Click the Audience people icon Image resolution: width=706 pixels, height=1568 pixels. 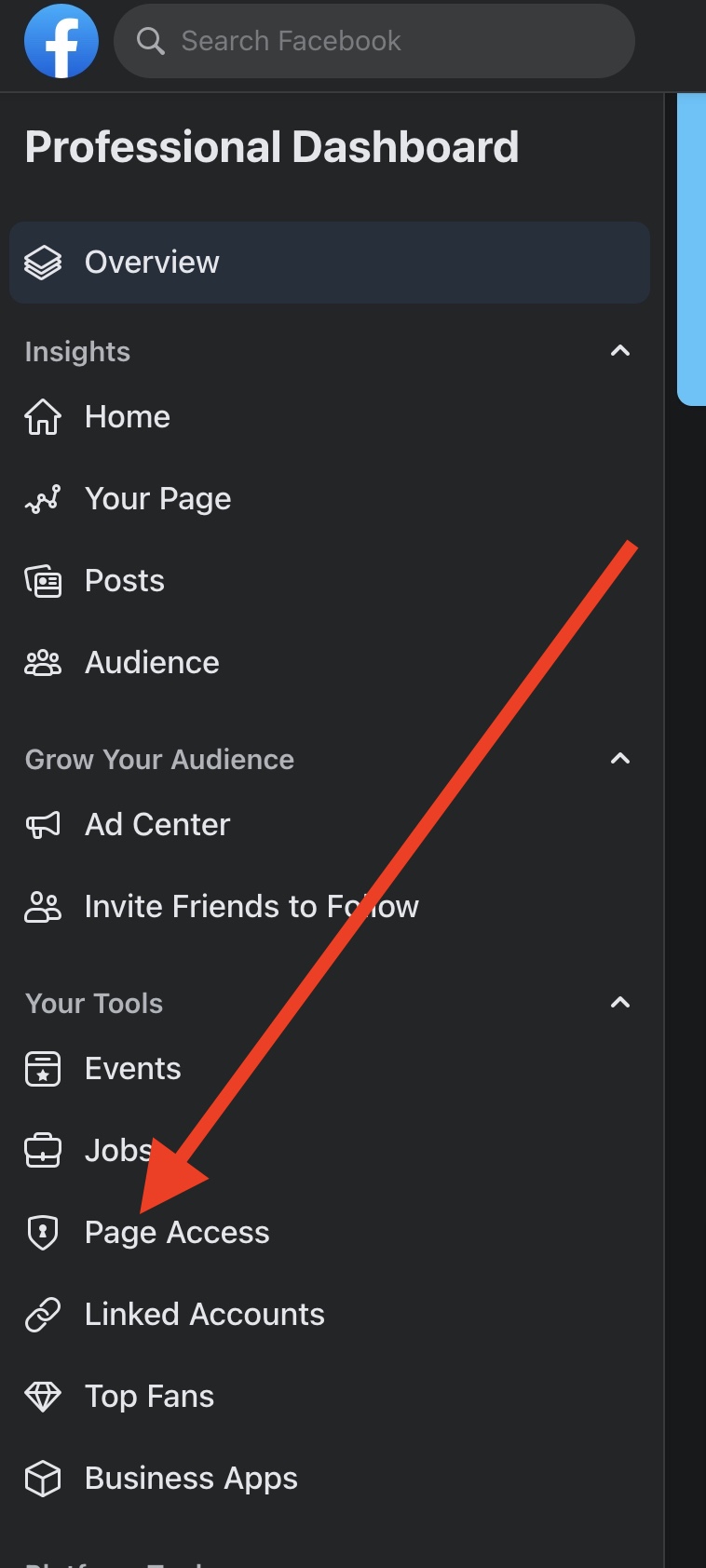pyautogui.click(x=43, y=663)
